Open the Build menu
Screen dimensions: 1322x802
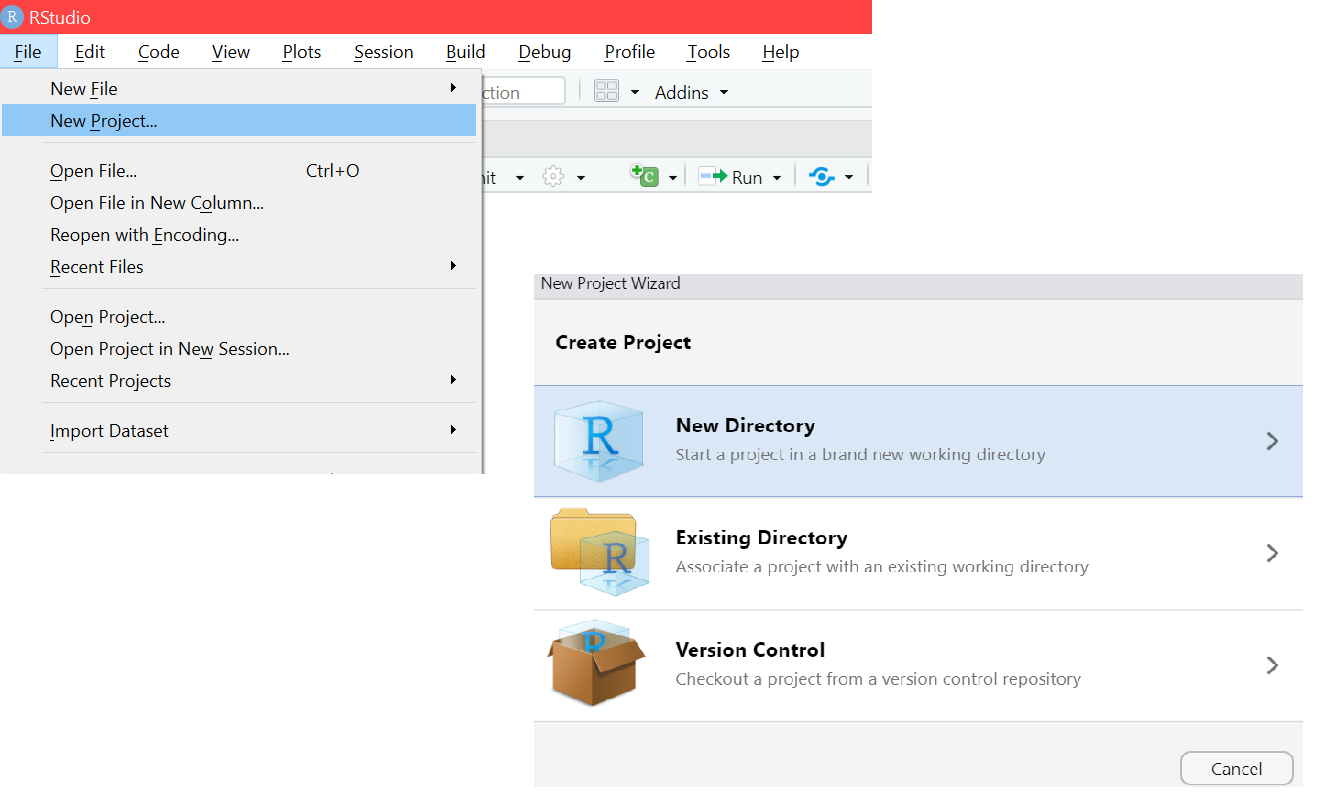tap(466, 52)
